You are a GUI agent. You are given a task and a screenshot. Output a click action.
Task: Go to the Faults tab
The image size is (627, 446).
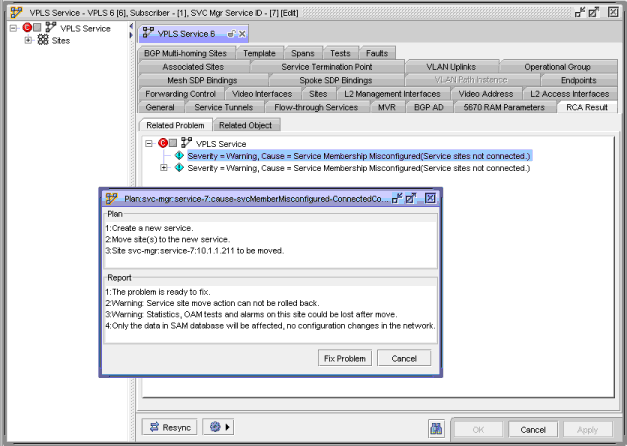(x=377, y=52)
